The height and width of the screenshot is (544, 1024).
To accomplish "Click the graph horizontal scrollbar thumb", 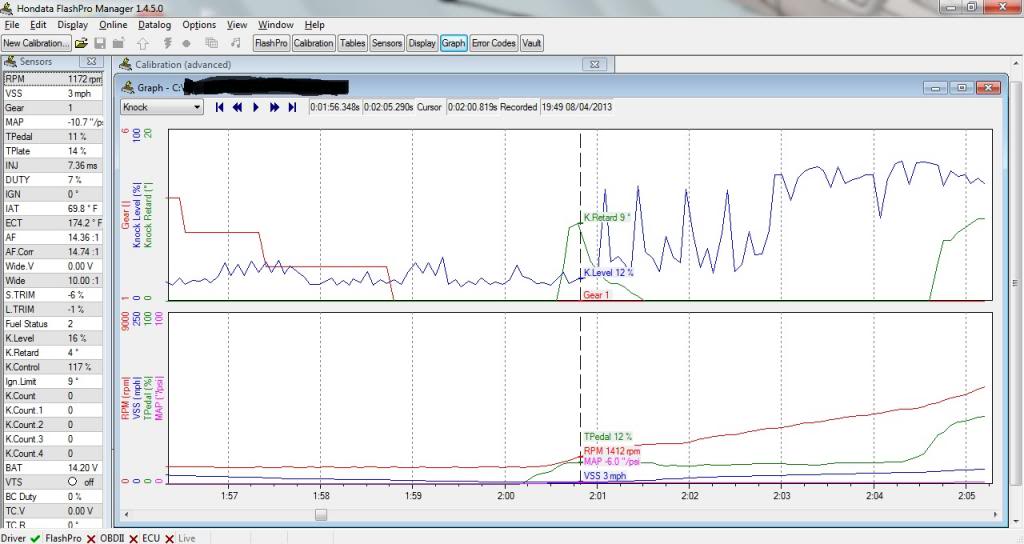I will coord(321,515).
